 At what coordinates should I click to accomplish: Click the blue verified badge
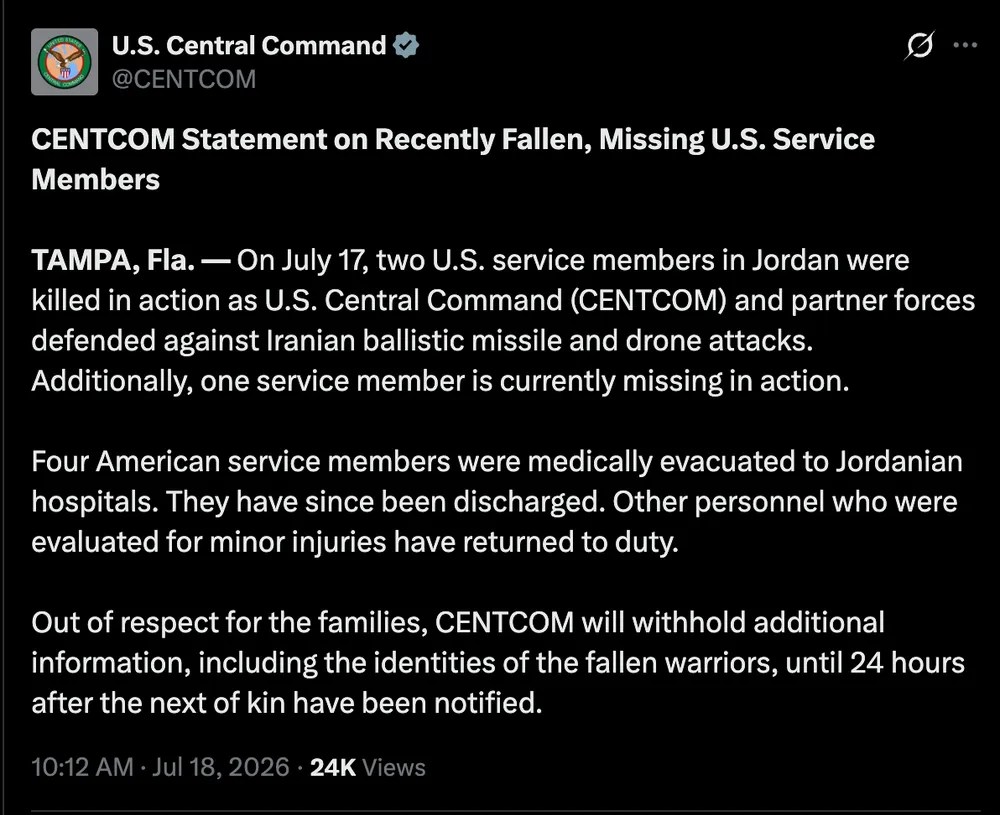tap(406, 45)
